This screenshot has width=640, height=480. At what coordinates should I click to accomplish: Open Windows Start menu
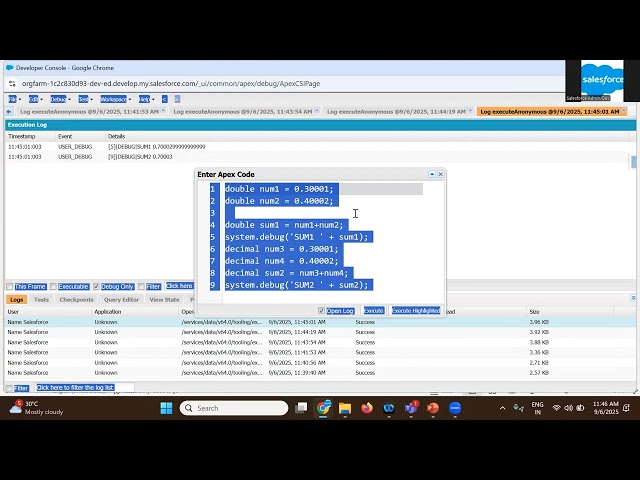pyautogui.click(x=166, y=408)
